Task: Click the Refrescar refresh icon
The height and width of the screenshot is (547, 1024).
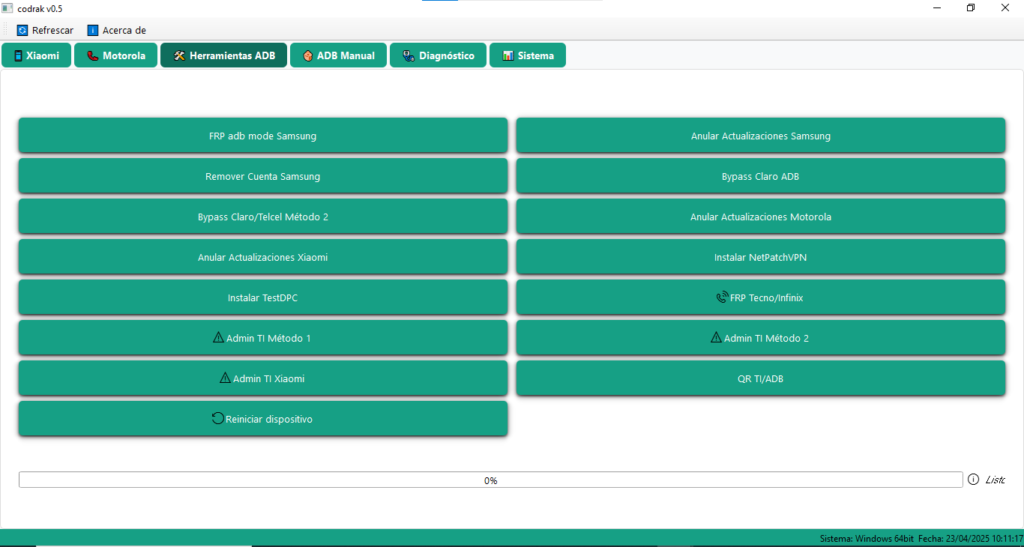Action: pyautogui.click(x=22, y=30)
